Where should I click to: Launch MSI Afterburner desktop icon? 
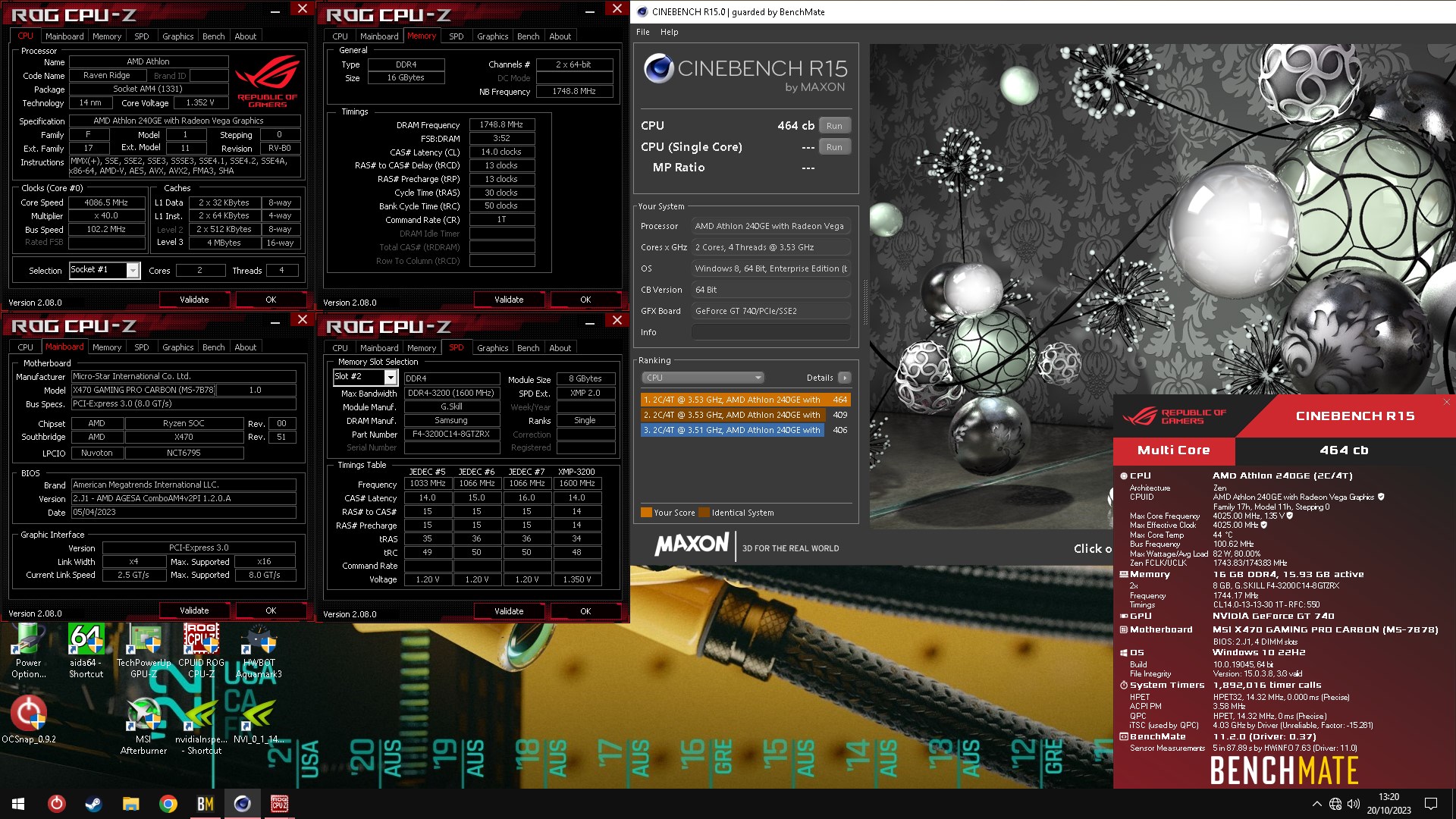(144, 726)
